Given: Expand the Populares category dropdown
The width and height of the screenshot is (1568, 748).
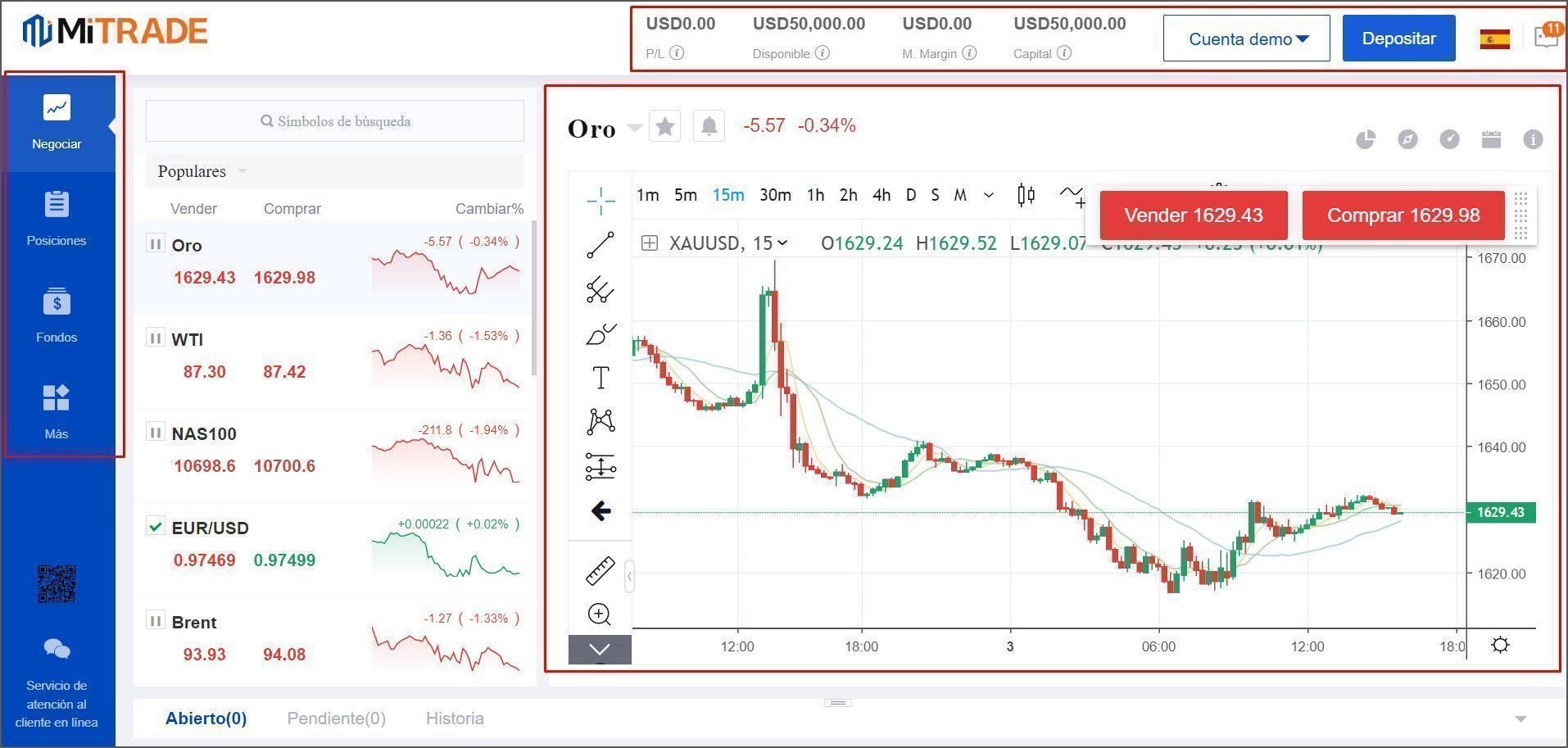Looking at the screenshot, I should pos(242,171).
